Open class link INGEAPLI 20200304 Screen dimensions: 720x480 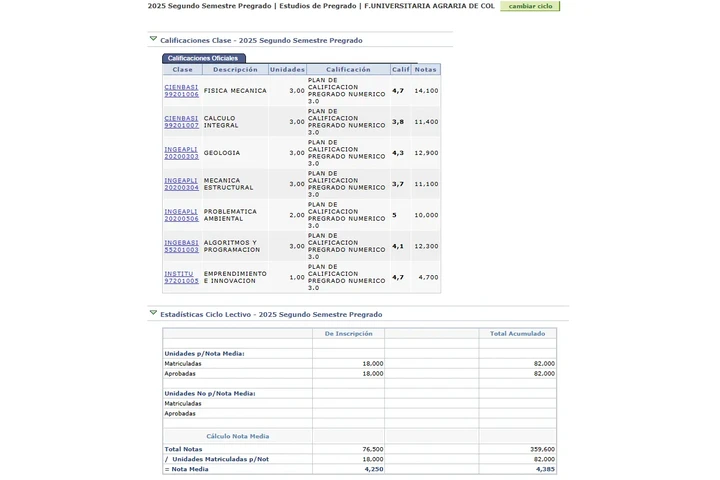(x=181, y=184)
